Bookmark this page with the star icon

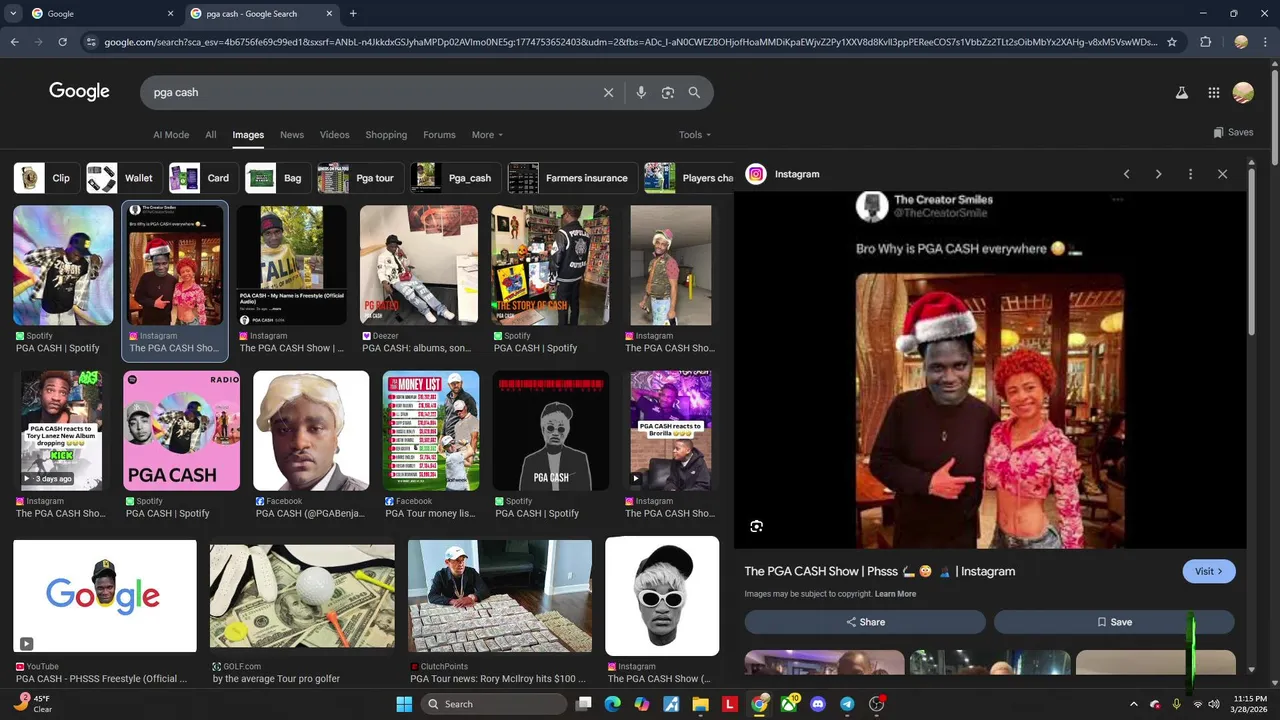click(1172, 42)
